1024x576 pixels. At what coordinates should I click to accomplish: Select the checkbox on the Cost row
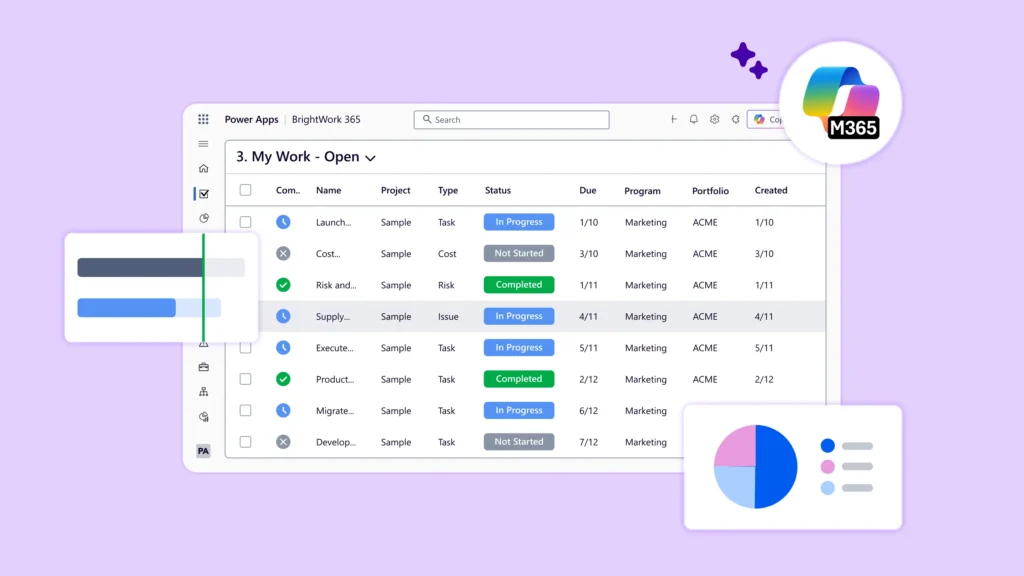245,253
